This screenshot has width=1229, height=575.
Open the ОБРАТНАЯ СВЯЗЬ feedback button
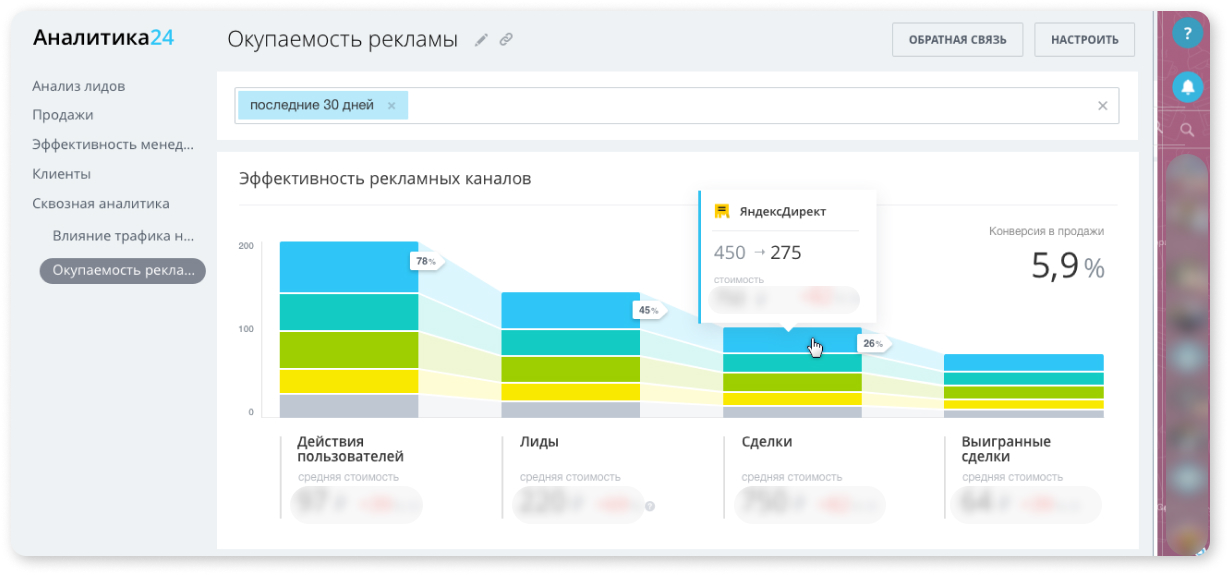click(957, 40)
